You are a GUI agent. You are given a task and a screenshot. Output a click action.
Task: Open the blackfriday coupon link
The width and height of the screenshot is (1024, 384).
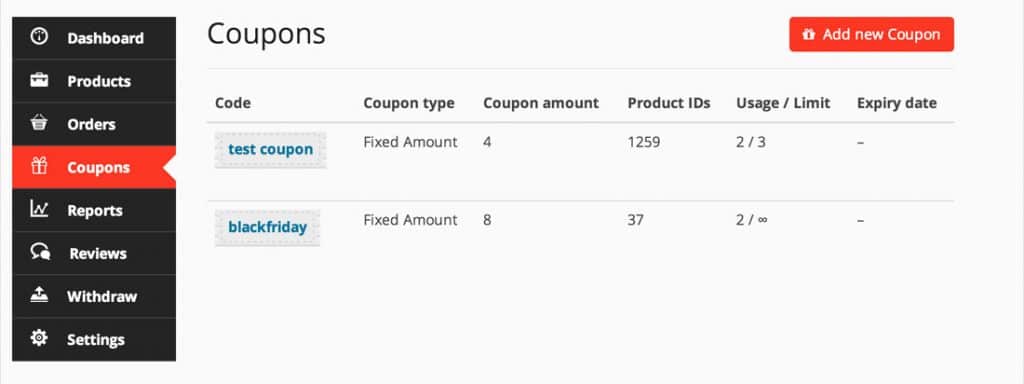(268, 228)
